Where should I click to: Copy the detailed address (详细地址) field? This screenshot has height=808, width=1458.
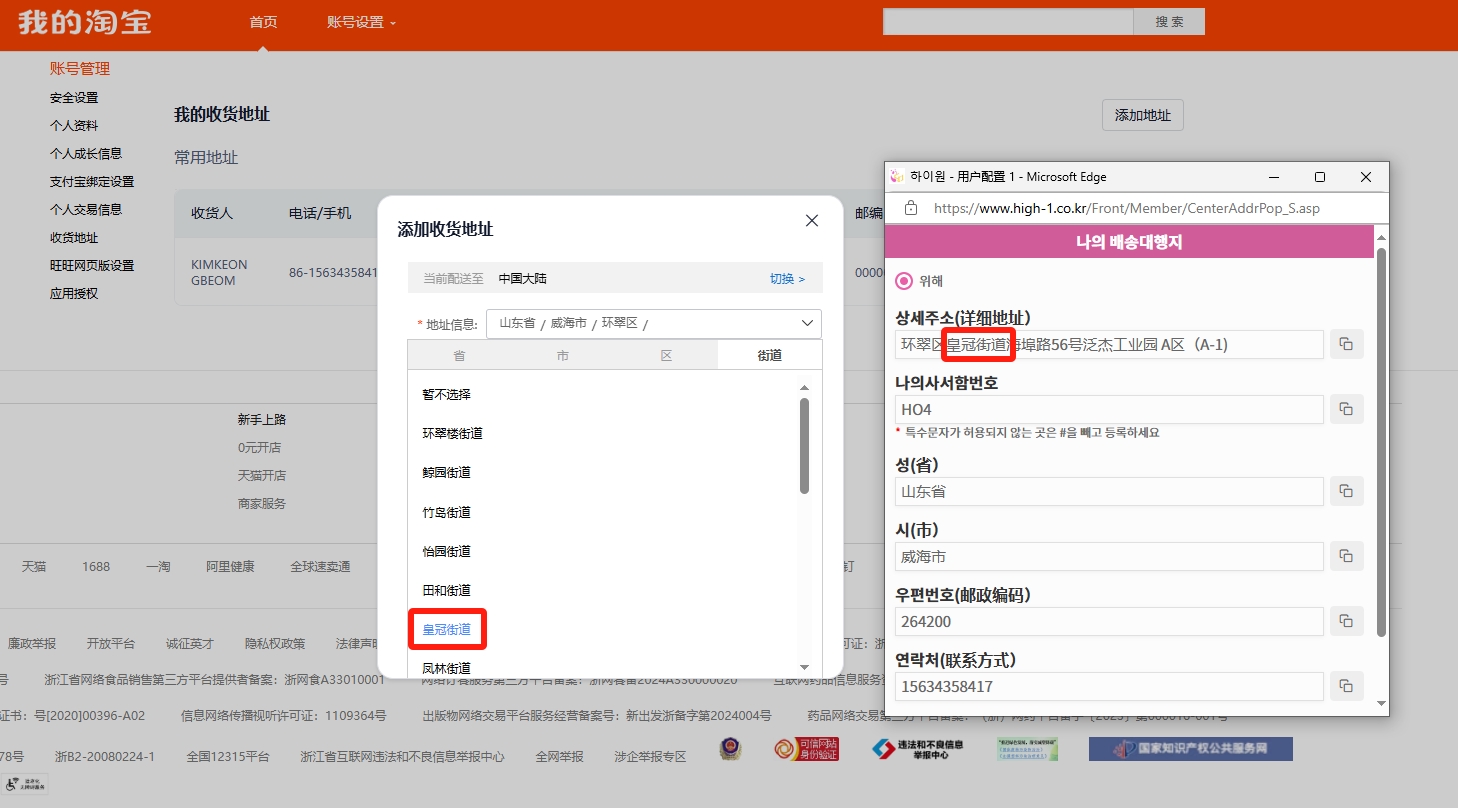[x=1346, y=344]
